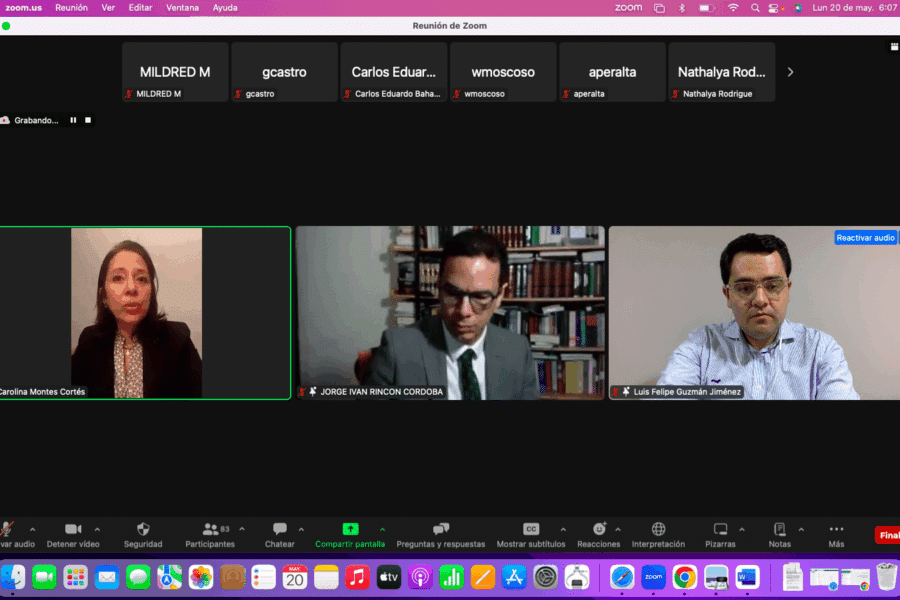Click the green Compartir pantalla icon

350,529
